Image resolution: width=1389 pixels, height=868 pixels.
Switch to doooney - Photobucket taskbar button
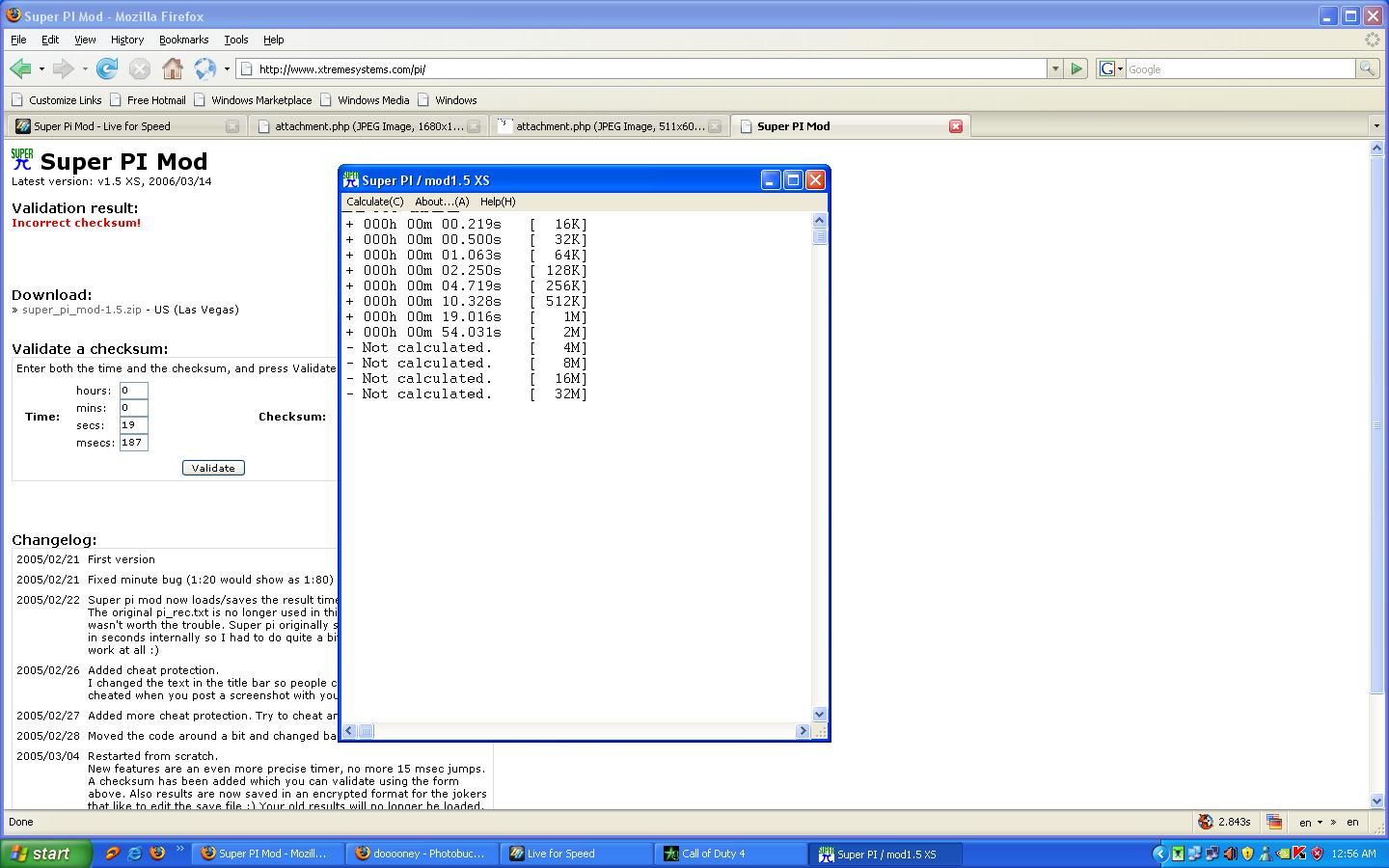pos(422,854)
